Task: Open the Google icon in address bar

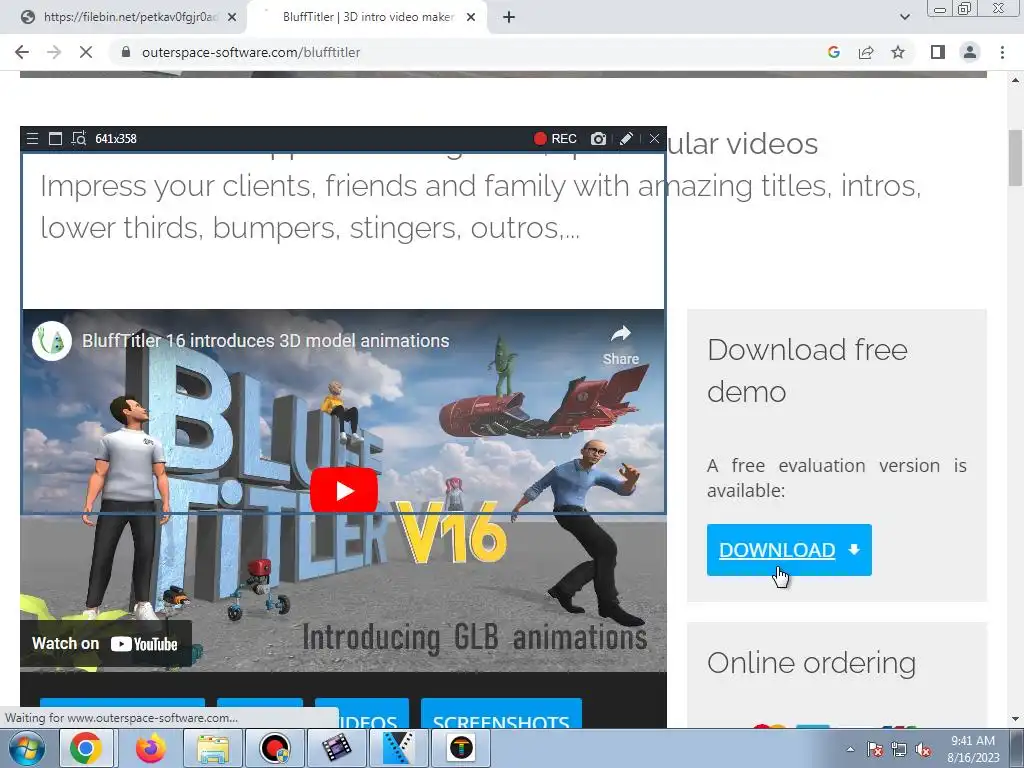Action: [833, 52]
